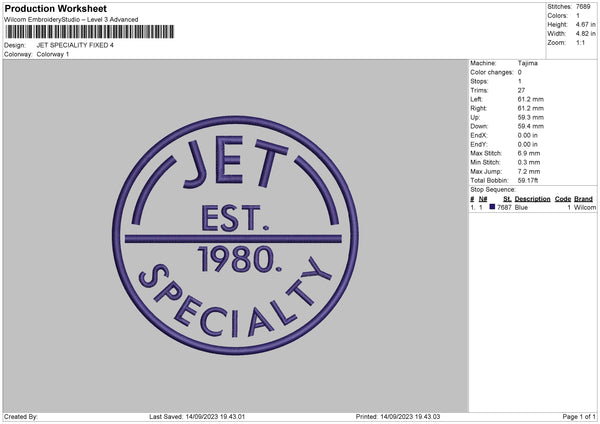Image resolution: width=600 pixels, height=424 pixels.
Task: Select the 'Colorway 1' value
Action: [x=53, y=54]
